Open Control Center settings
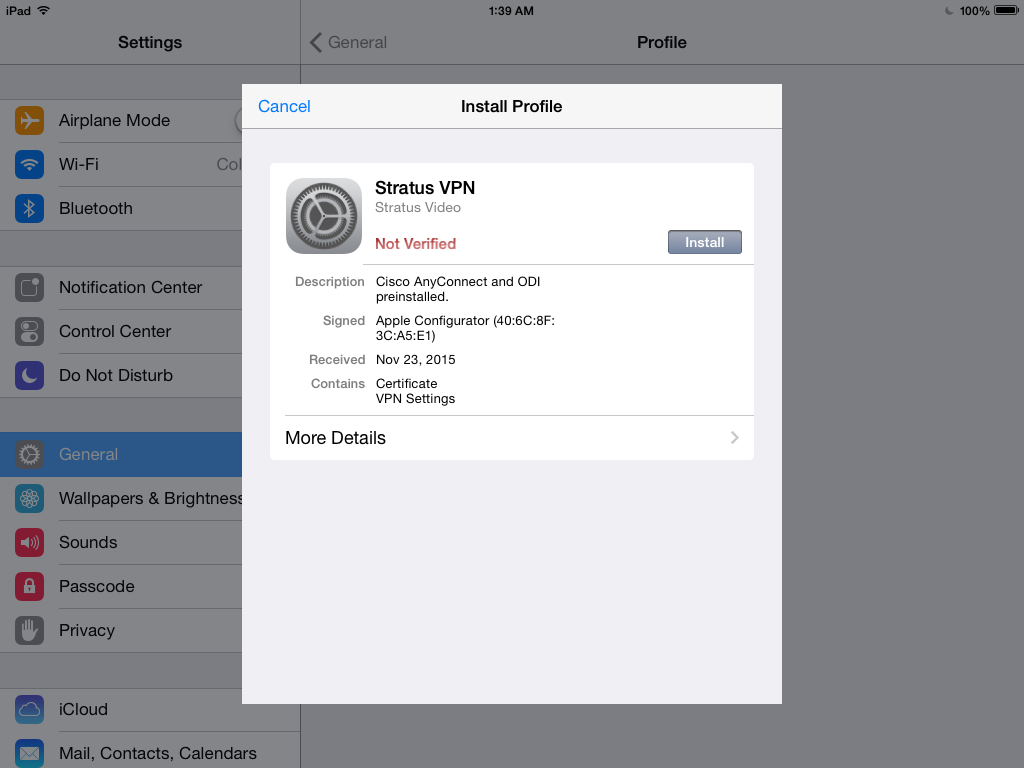This screenshot has height=768, width=1024. (x=121, y=332)
